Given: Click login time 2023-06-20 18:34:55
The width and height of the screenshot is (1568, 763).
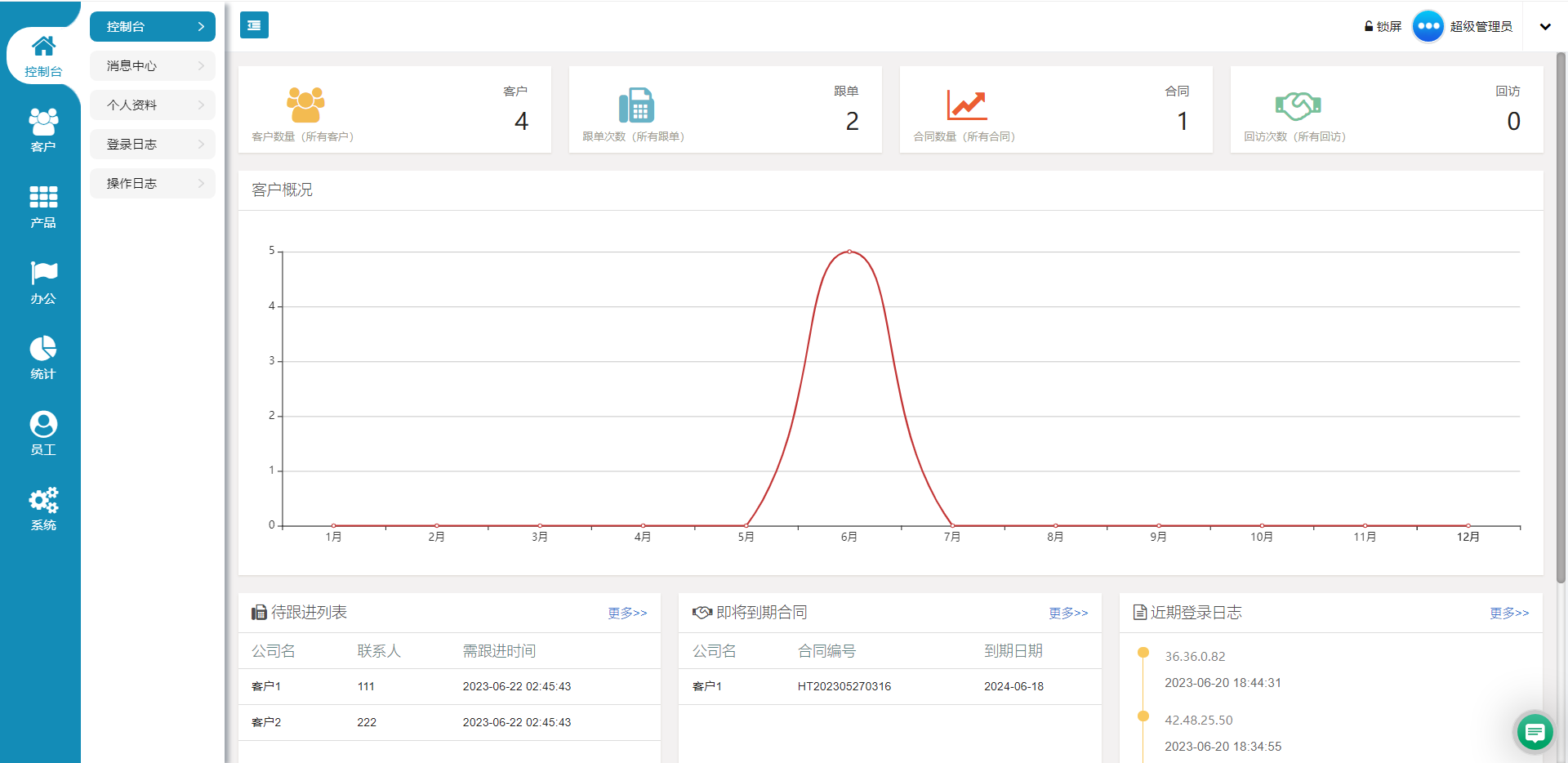Looking at the screenshot, I should pos(1223,747).
